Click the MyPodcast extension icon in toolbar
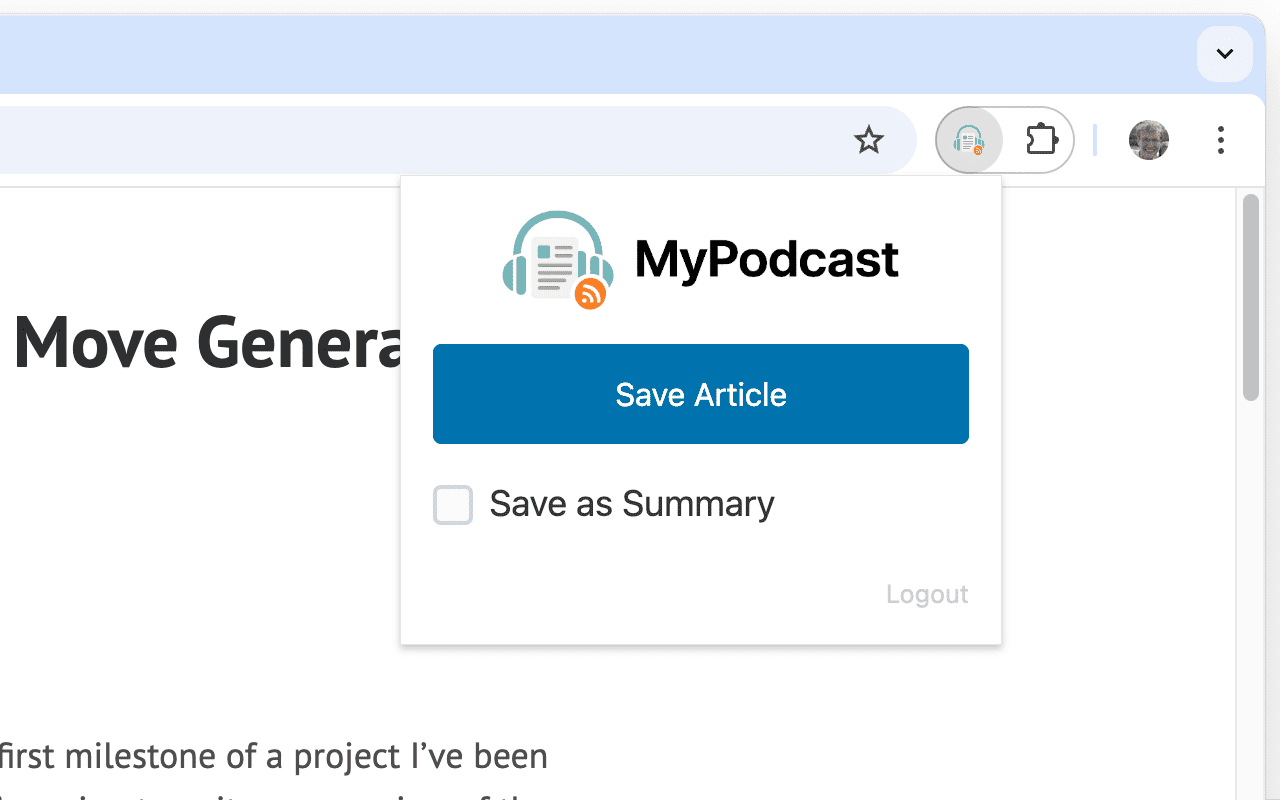 coord(969,140)
